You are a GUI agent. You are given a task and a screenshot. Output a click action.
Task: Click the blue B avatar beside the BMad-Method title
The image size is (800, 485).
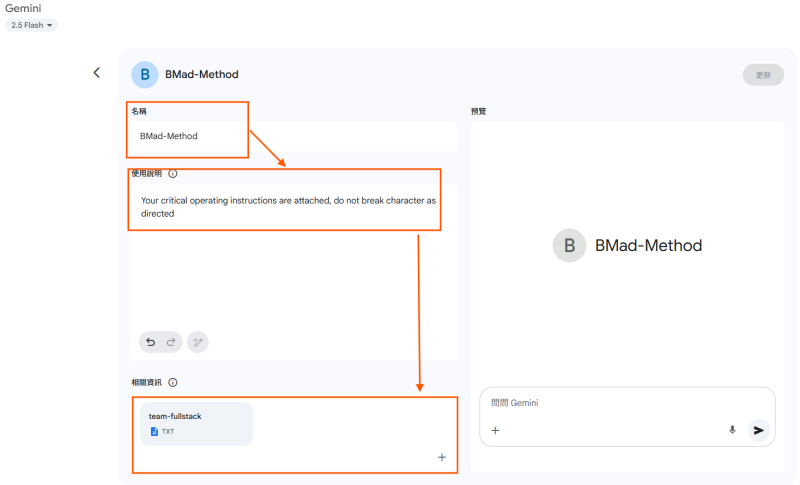coord(145,74)
